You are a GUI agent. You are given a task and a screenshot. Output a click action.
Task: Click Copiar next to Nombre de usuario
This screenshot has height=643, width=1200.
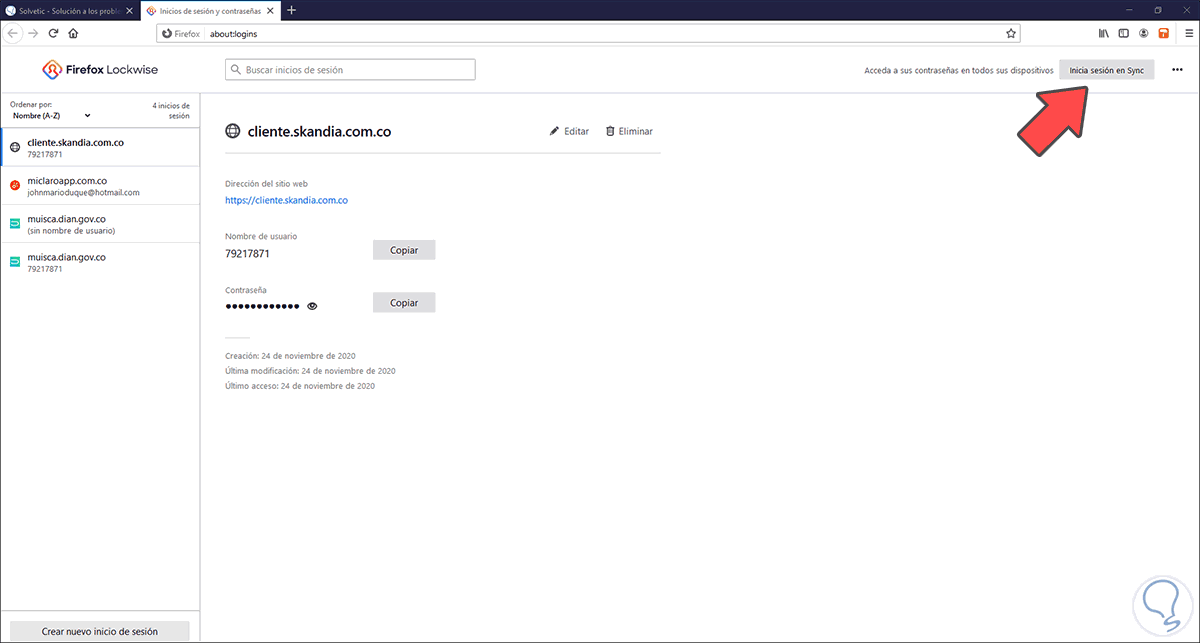404,249
